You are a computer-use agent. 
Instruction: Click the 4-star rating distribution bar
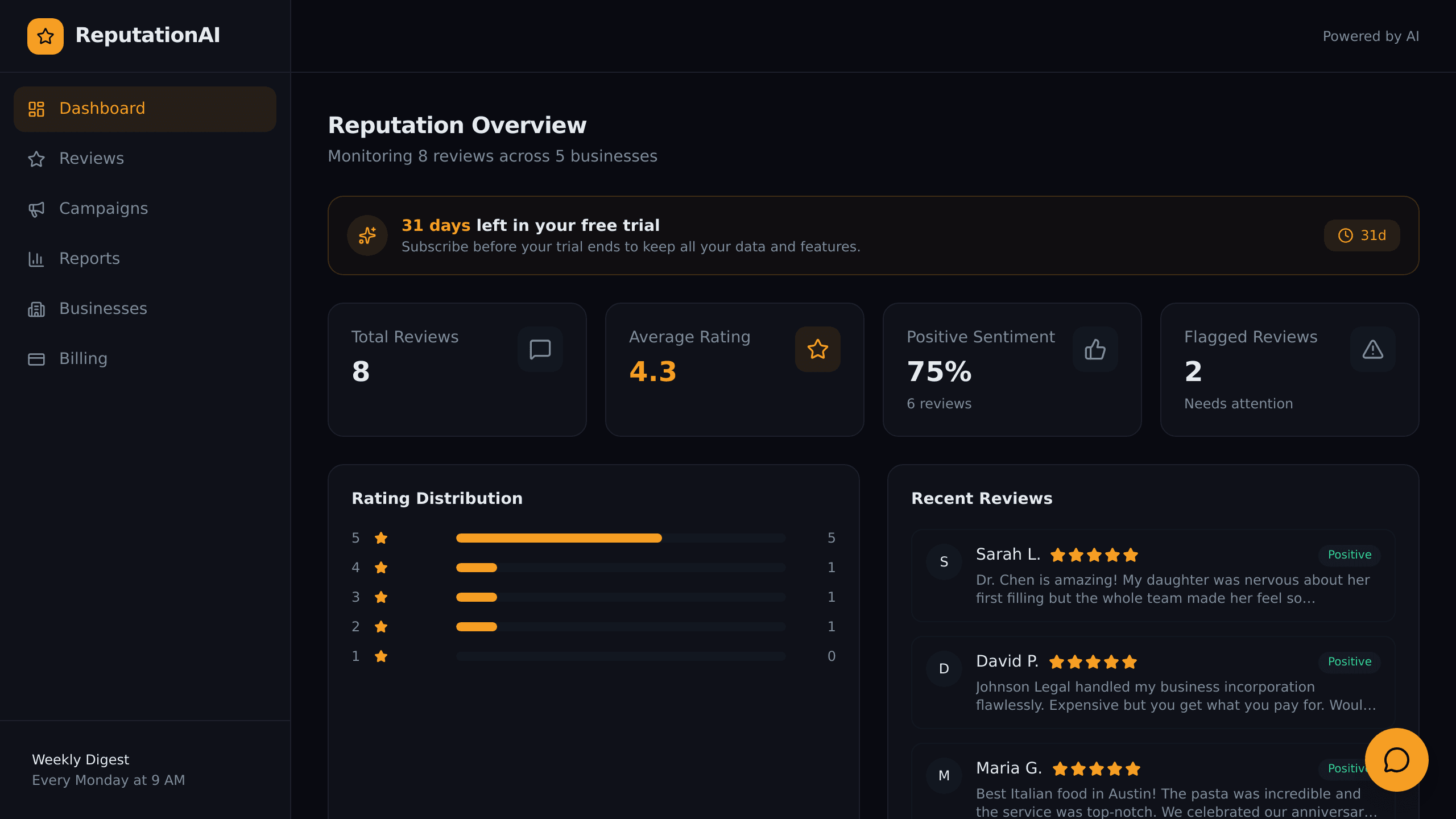point(621,568)
